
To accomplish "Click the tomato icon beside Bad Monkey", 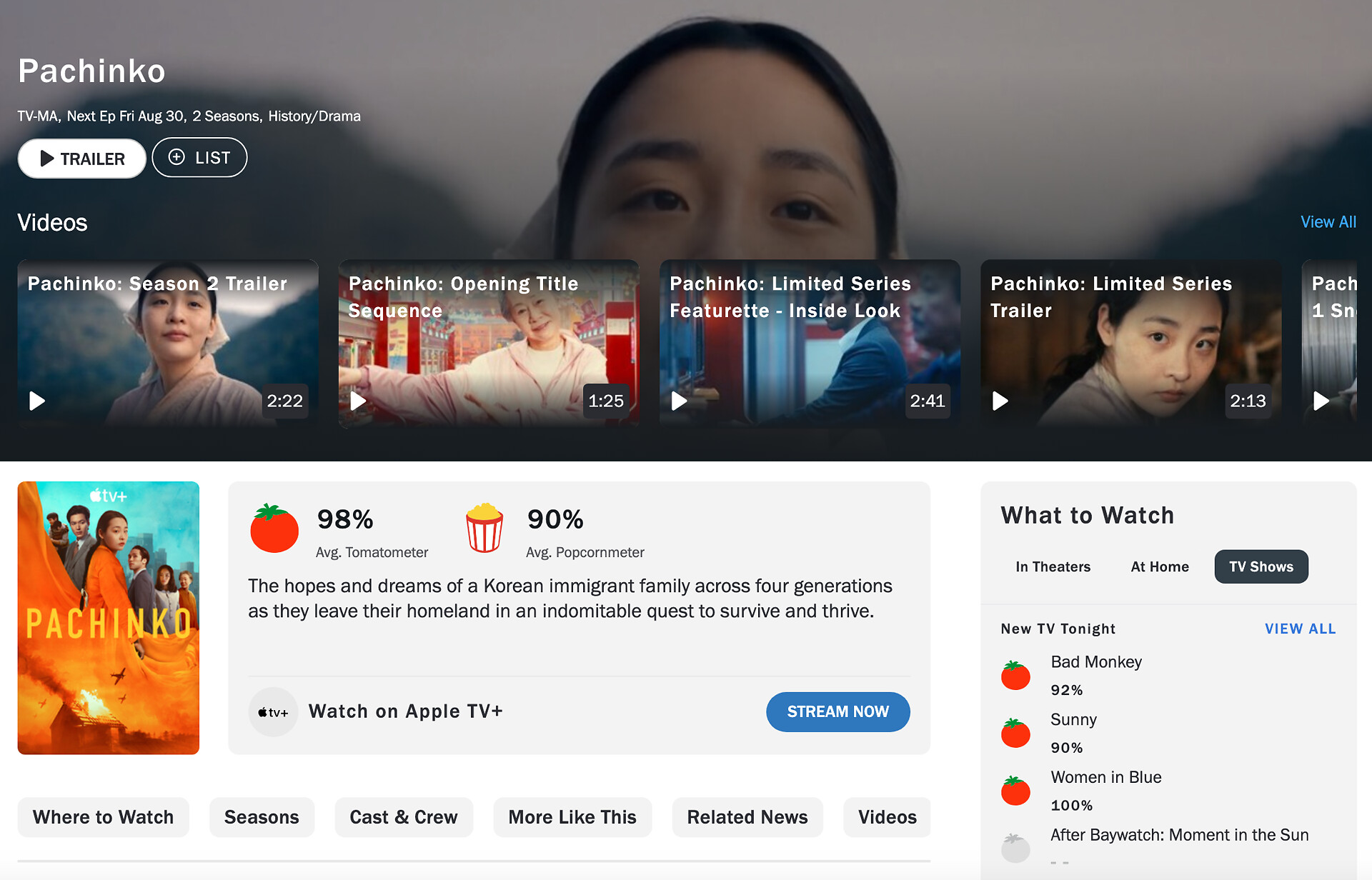I will click(x=1015, y=676).
